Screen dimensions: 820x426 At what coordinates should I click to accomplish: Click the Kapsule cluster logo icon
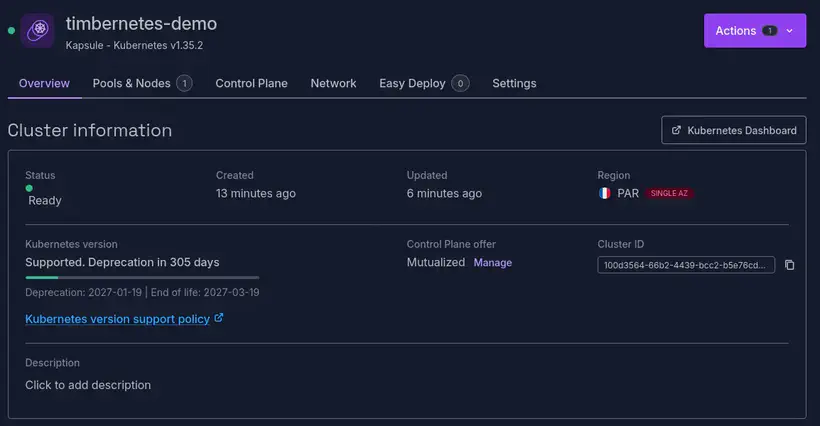37,30
